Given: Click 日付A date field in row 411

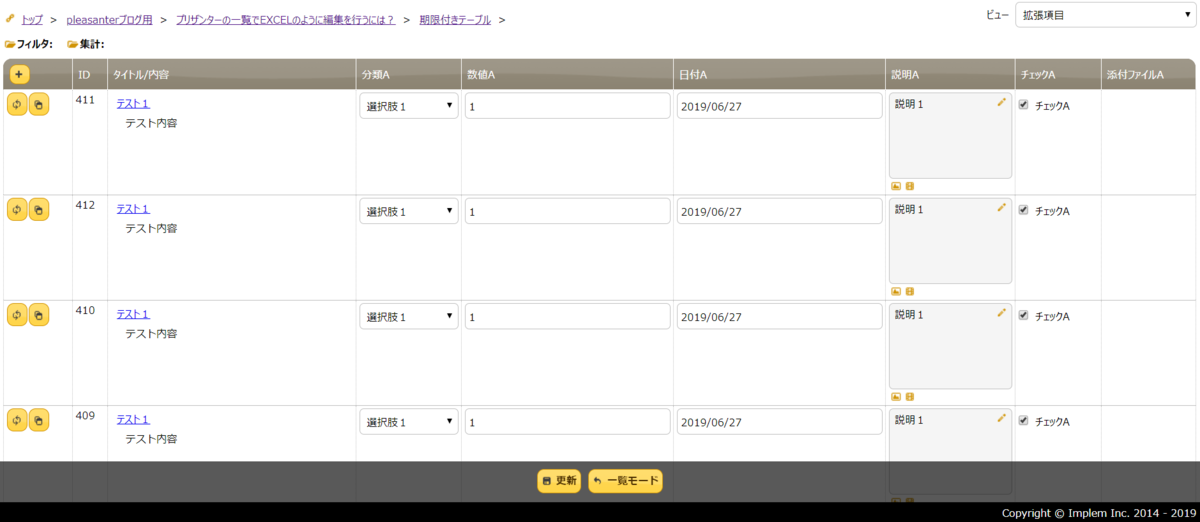Looking at the screenshot, I should coord(780,106).
